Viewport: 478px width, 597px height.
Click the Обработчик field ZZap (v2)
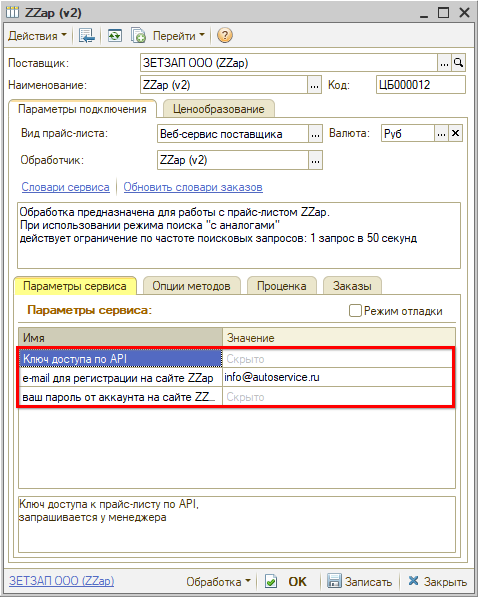(232, 160)
